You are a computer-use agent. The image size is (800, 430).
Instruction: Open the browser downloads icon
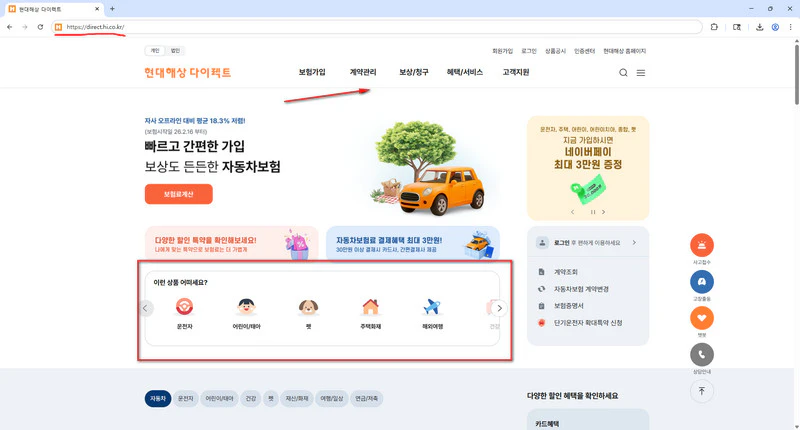click(759, 27)
